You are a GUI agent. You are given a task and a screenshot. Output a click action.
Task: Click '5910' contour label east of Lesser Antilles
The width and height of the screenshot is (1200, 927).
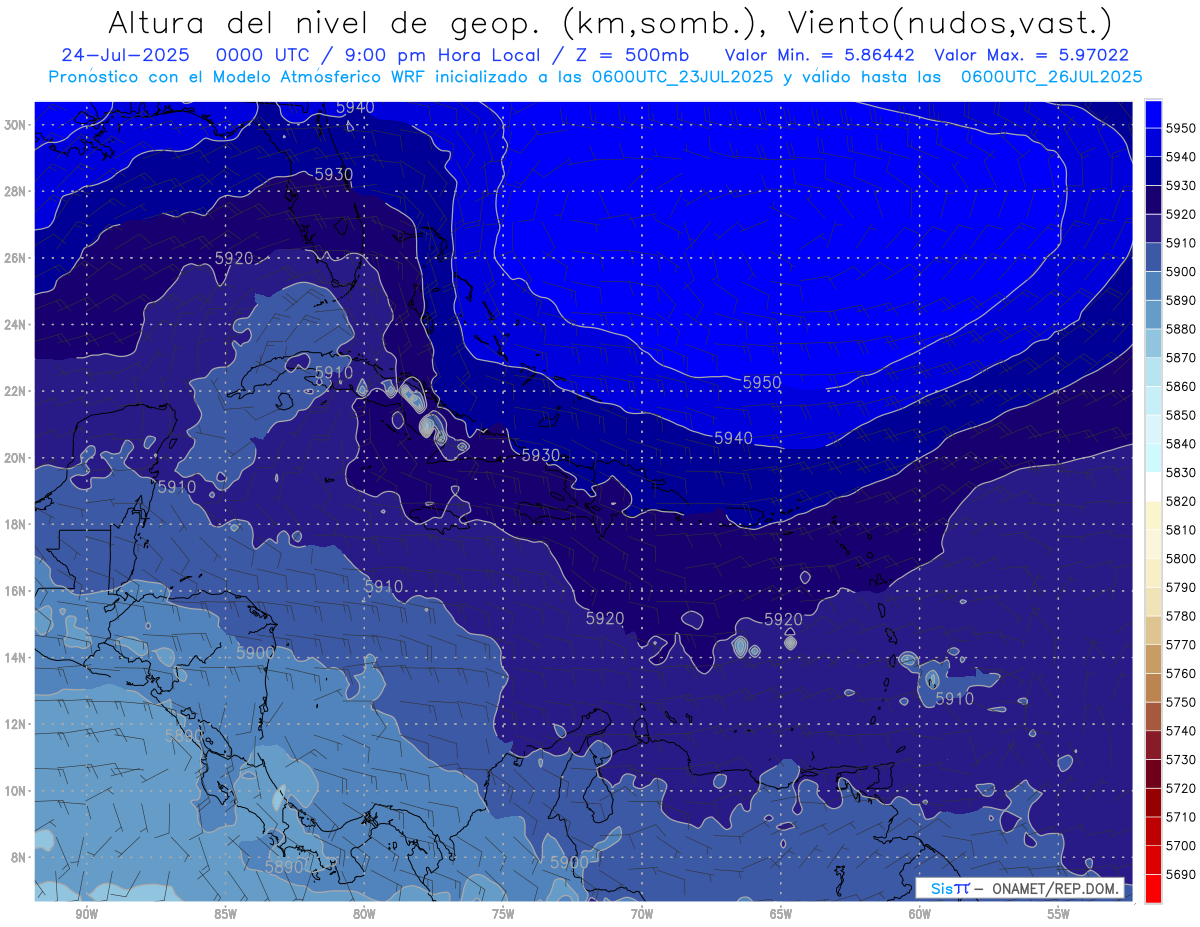click(954, 699)
